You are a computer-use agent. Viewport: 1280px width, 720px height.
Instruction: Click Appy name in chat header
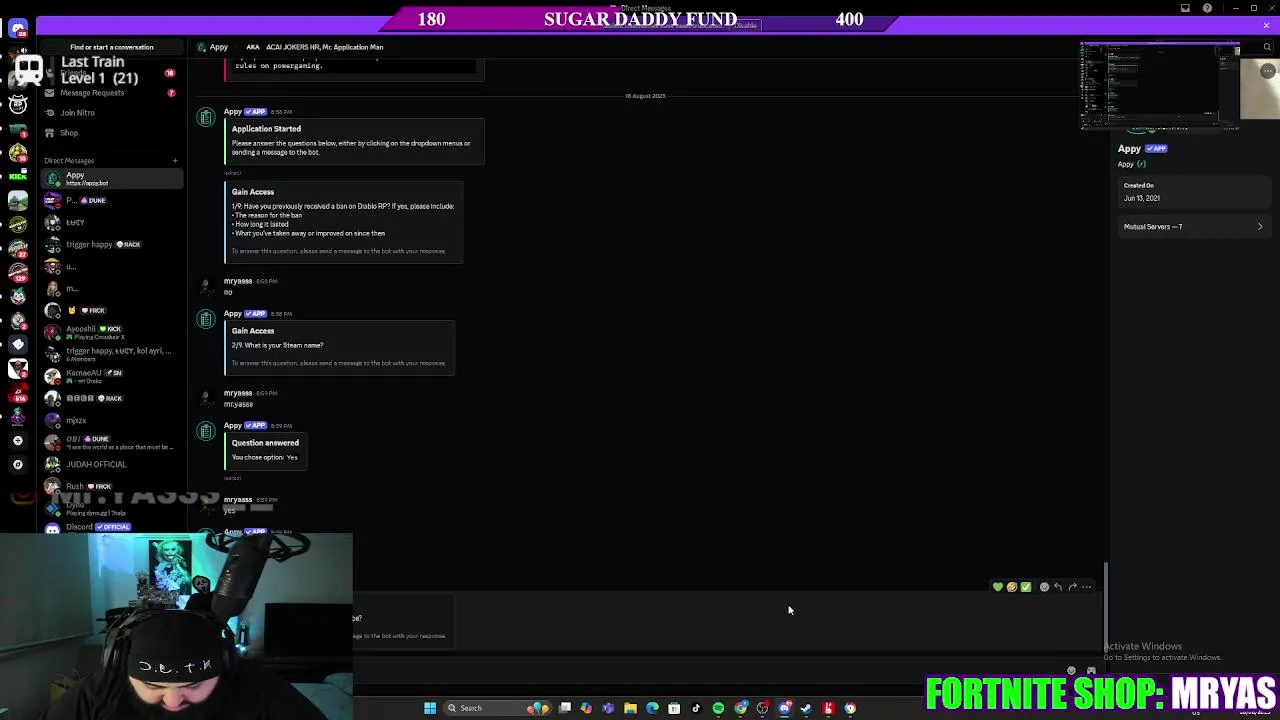point(218,47)
